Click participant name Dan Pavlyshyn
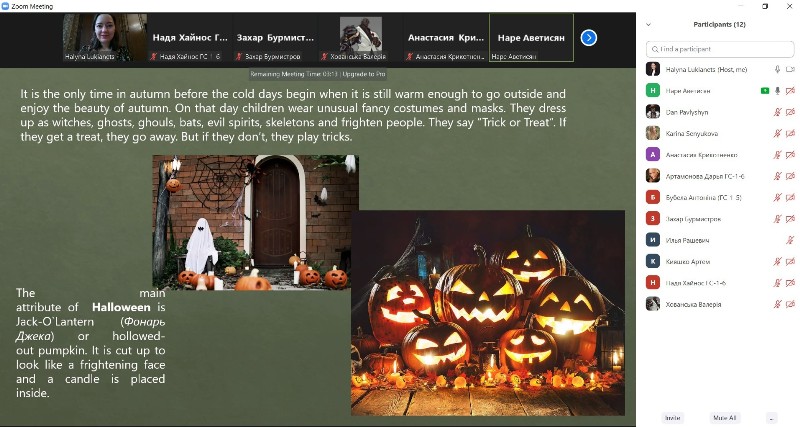800x427 pixels. point(687,112)
